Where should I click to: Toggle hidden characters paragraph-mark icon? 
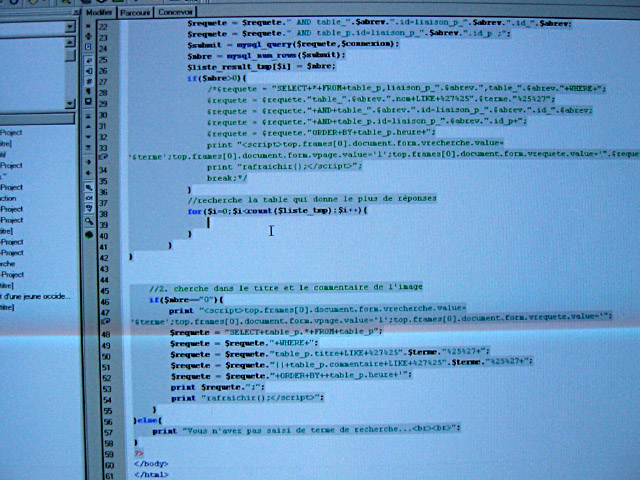point(88,91)
